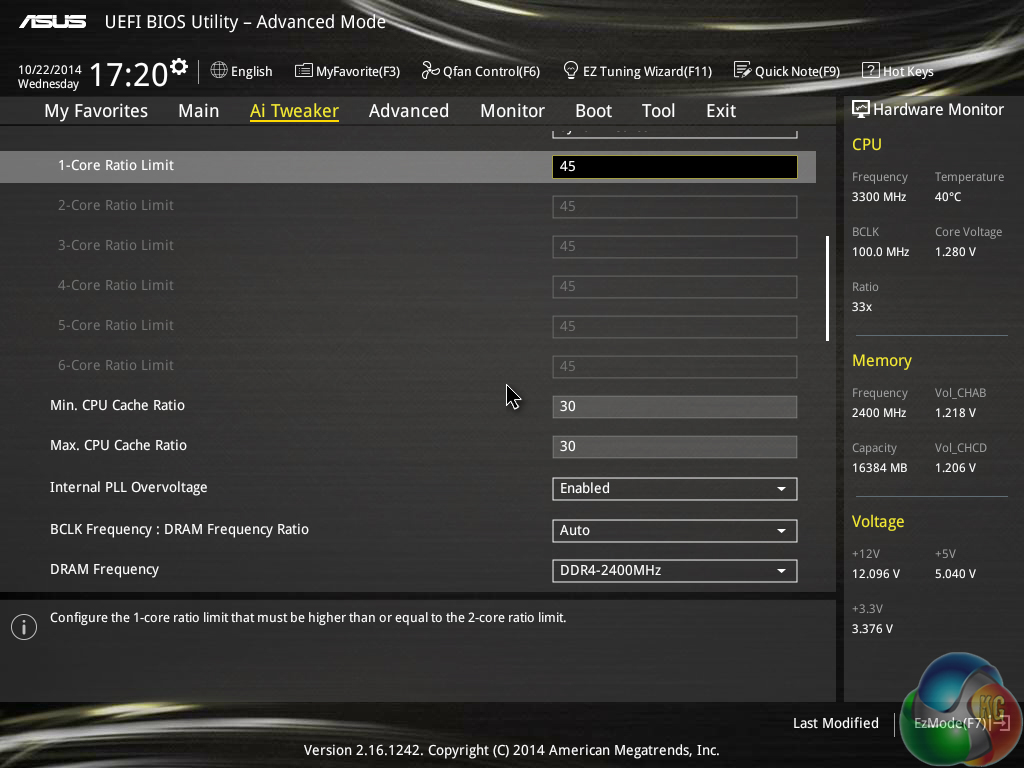Viewport: 1024px width, 768px height.
Task: Open MyFavorite(F3) menu
Action: [347, 71]
